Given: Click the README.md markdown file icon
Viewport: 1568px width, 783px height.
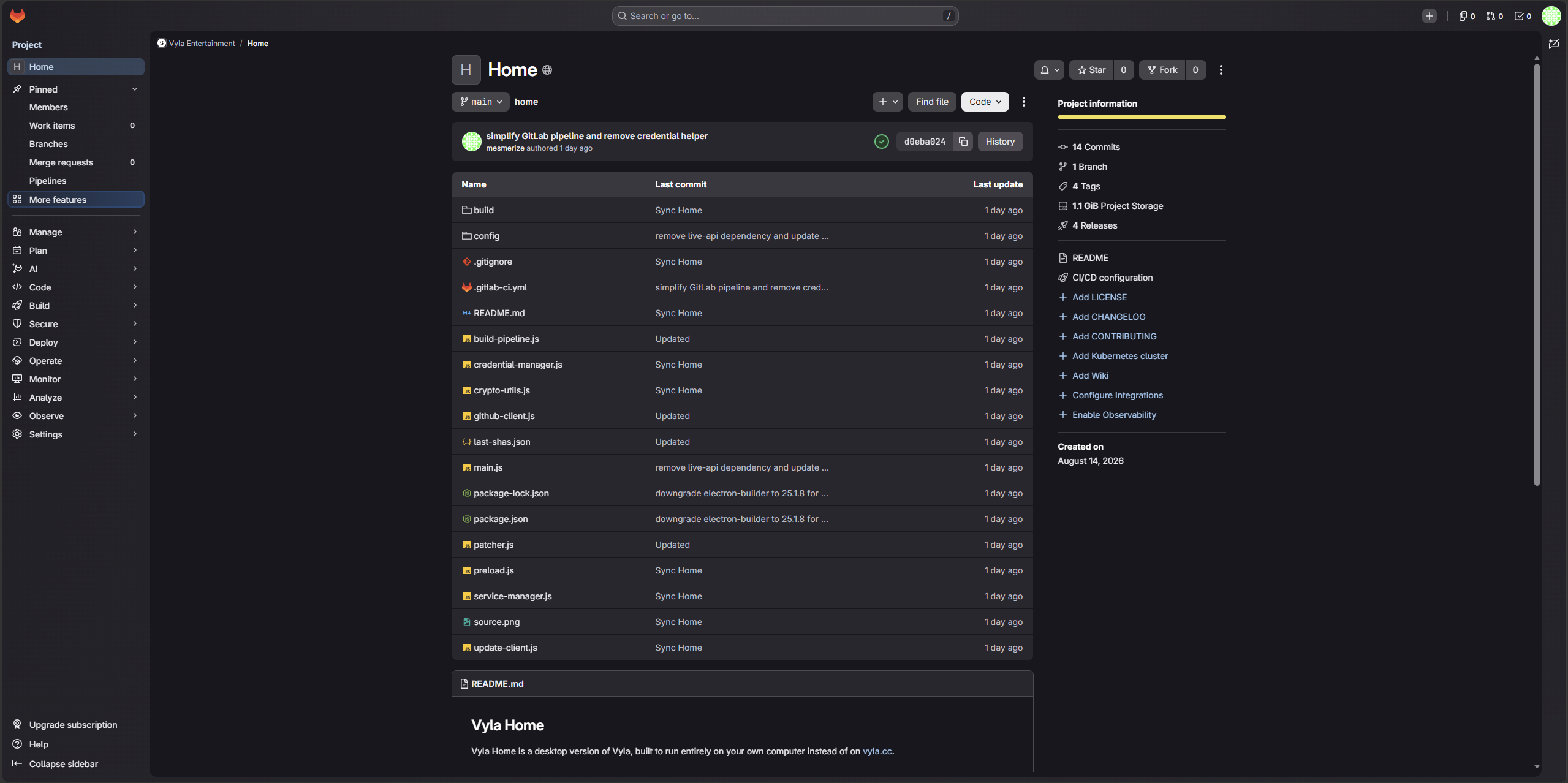Looking at the screenshot, I should [467, 313].
